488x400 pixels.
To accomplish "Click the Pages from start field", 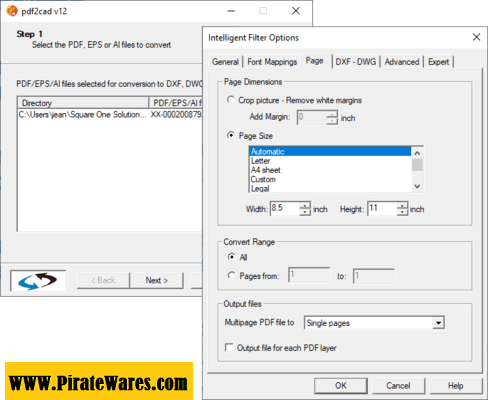I will tap(309, 275).
